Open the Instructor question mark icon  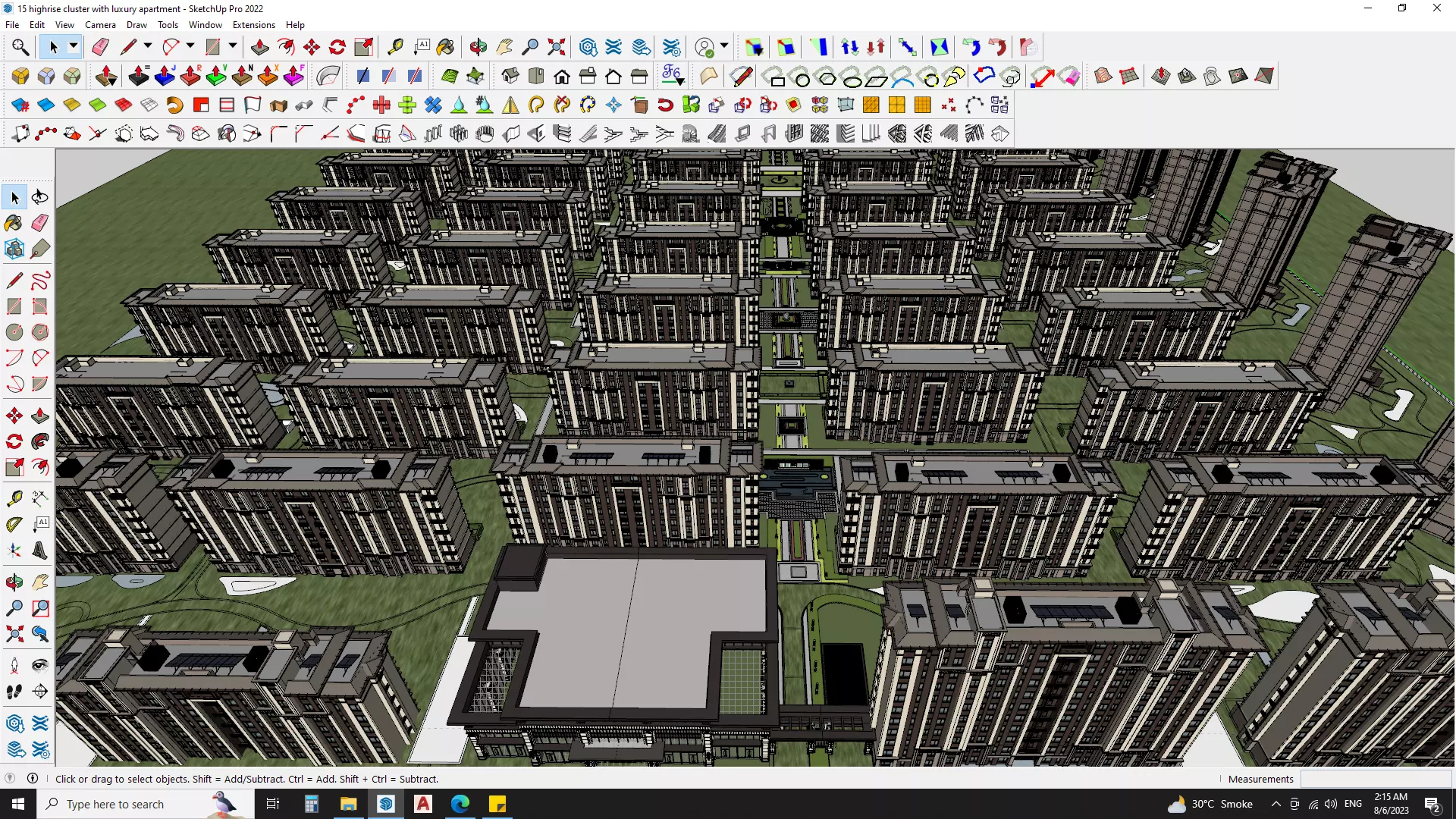10,778
